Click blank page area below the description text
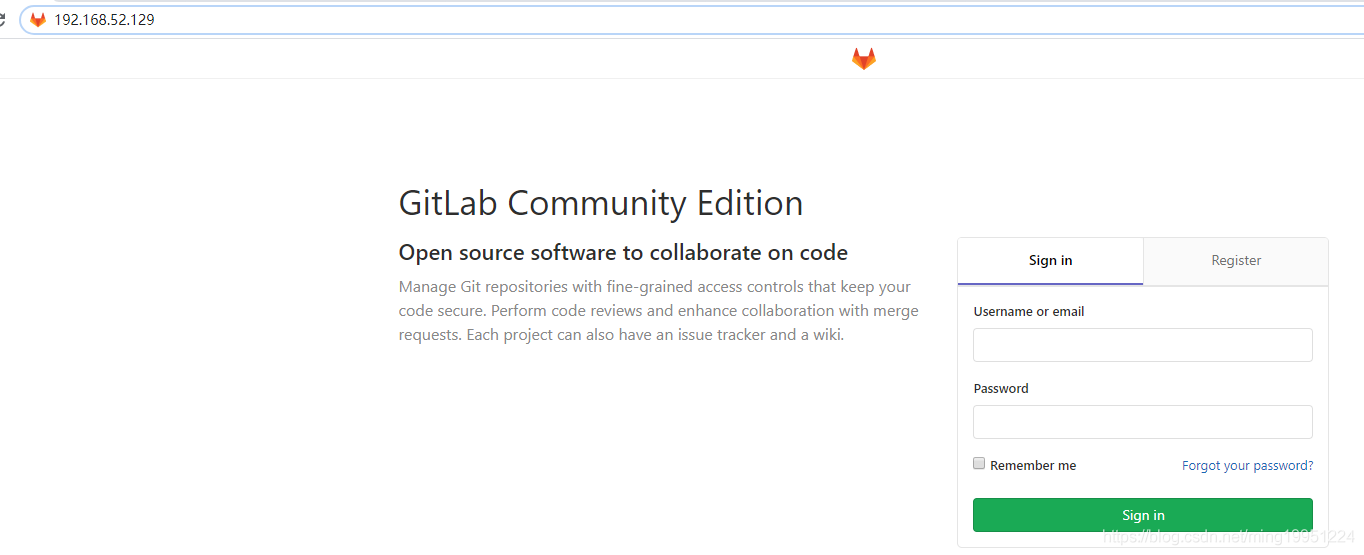This screenshot has width=1364, height=555. point(650,450)
